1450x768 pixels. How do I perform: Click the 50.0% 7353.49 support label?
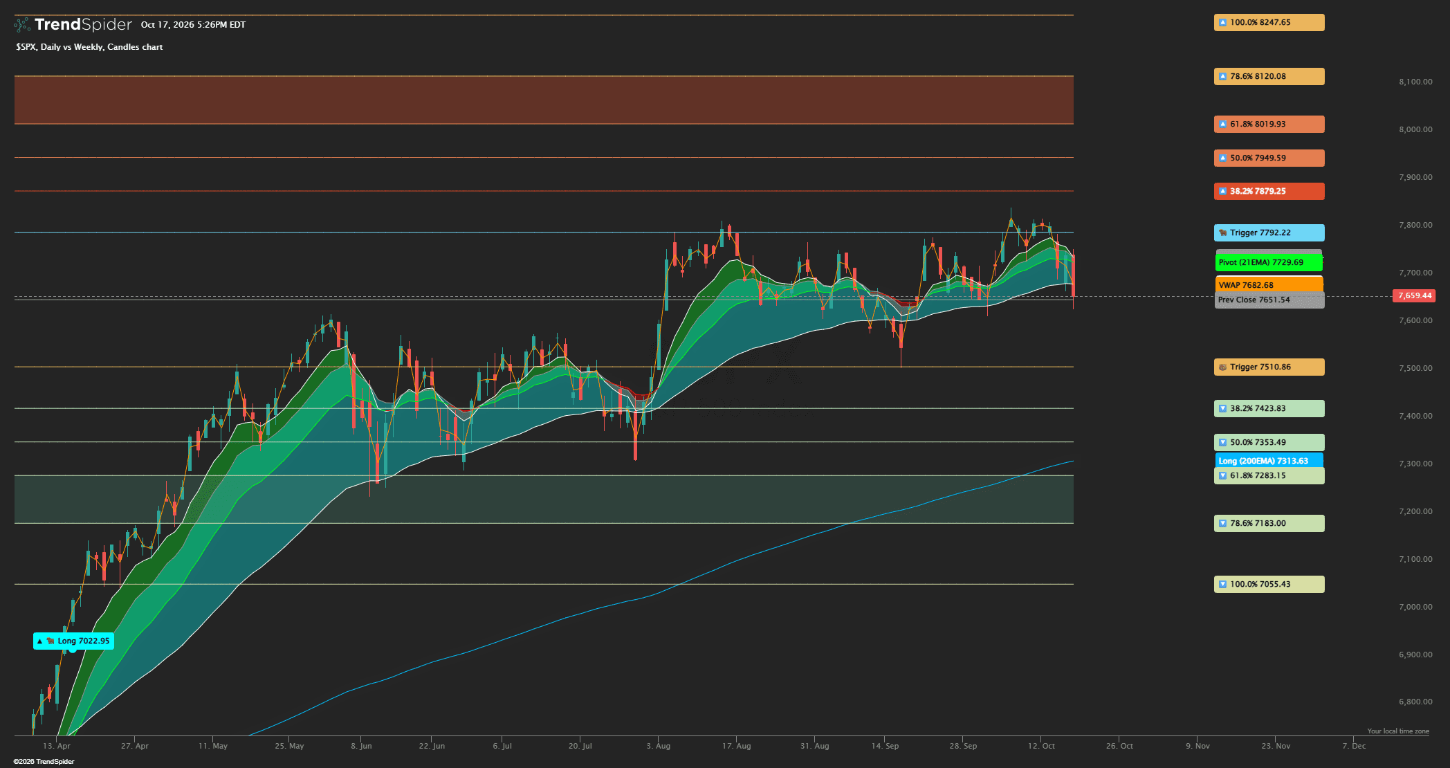(1269, 442)
